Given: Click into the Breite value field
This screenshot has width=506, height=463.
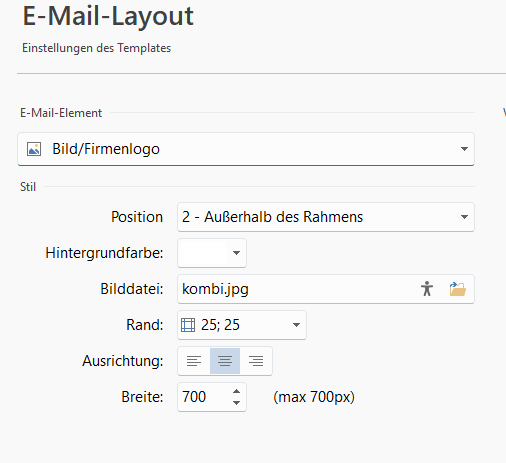Looking at the screenshot, I should pos(204,397).
